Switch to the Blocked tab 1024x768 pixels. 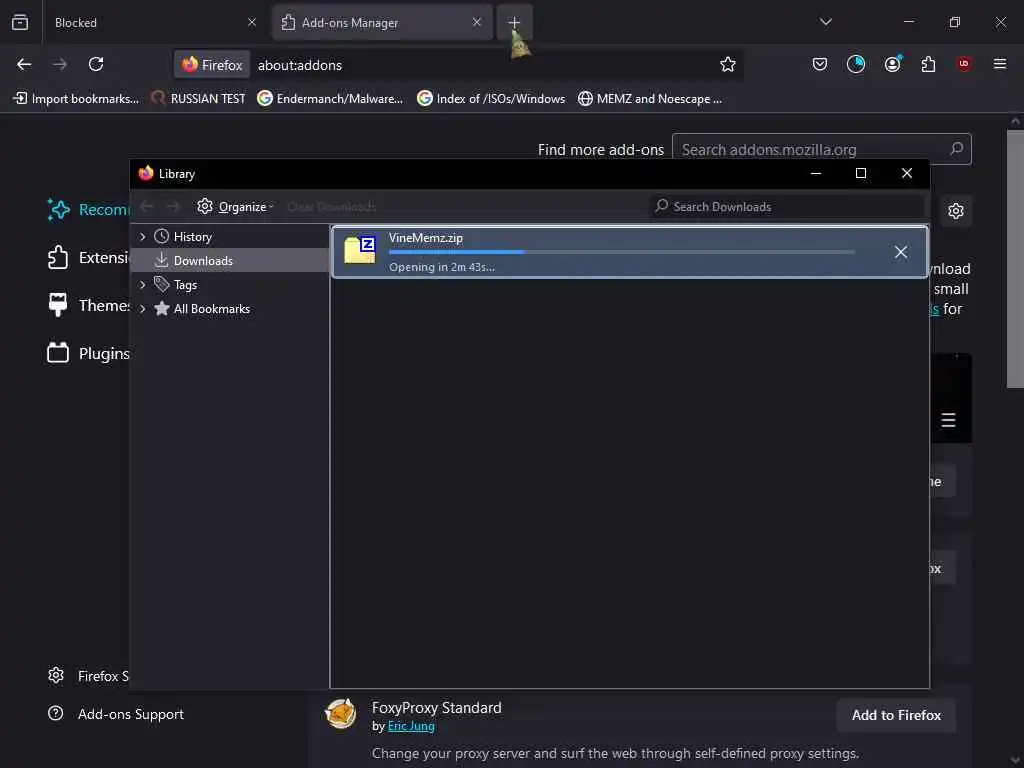[x=152, y=22]
